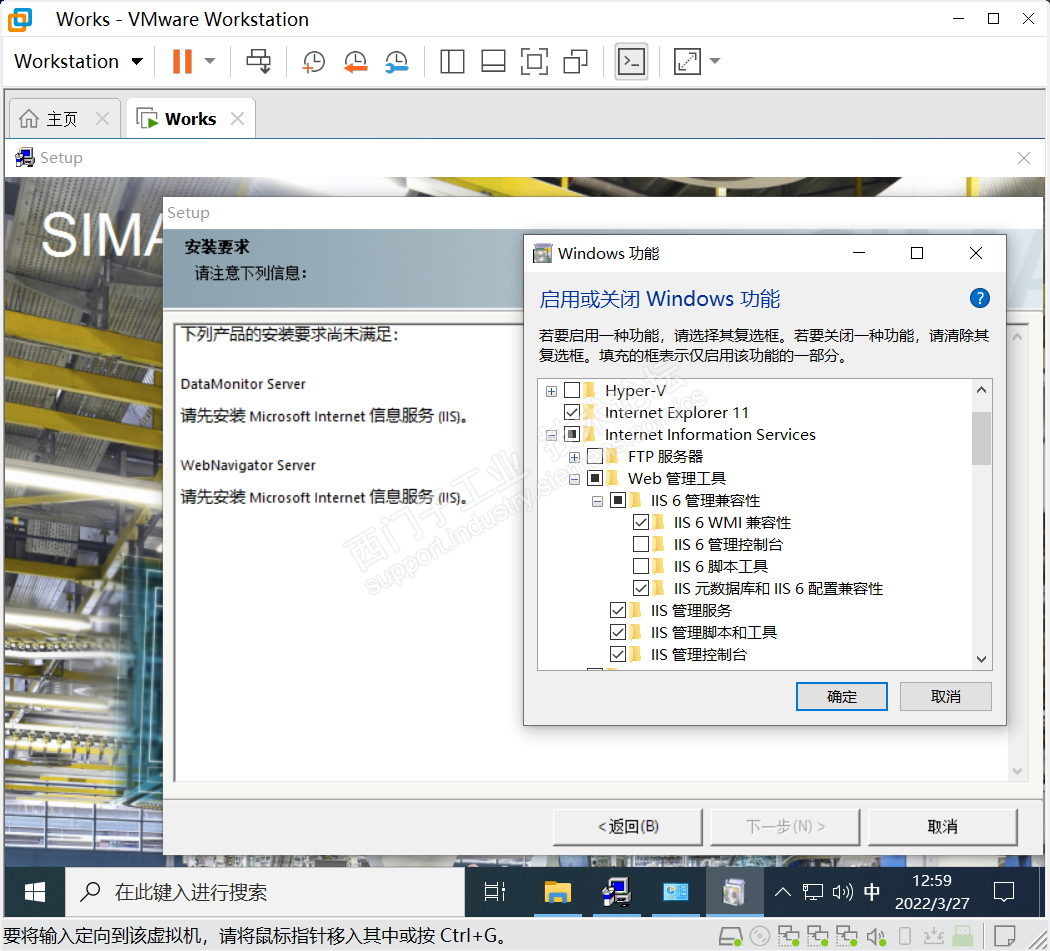Toggle the Web 管理工具 checkbox

pyautogui.click(x=595, y=478)
